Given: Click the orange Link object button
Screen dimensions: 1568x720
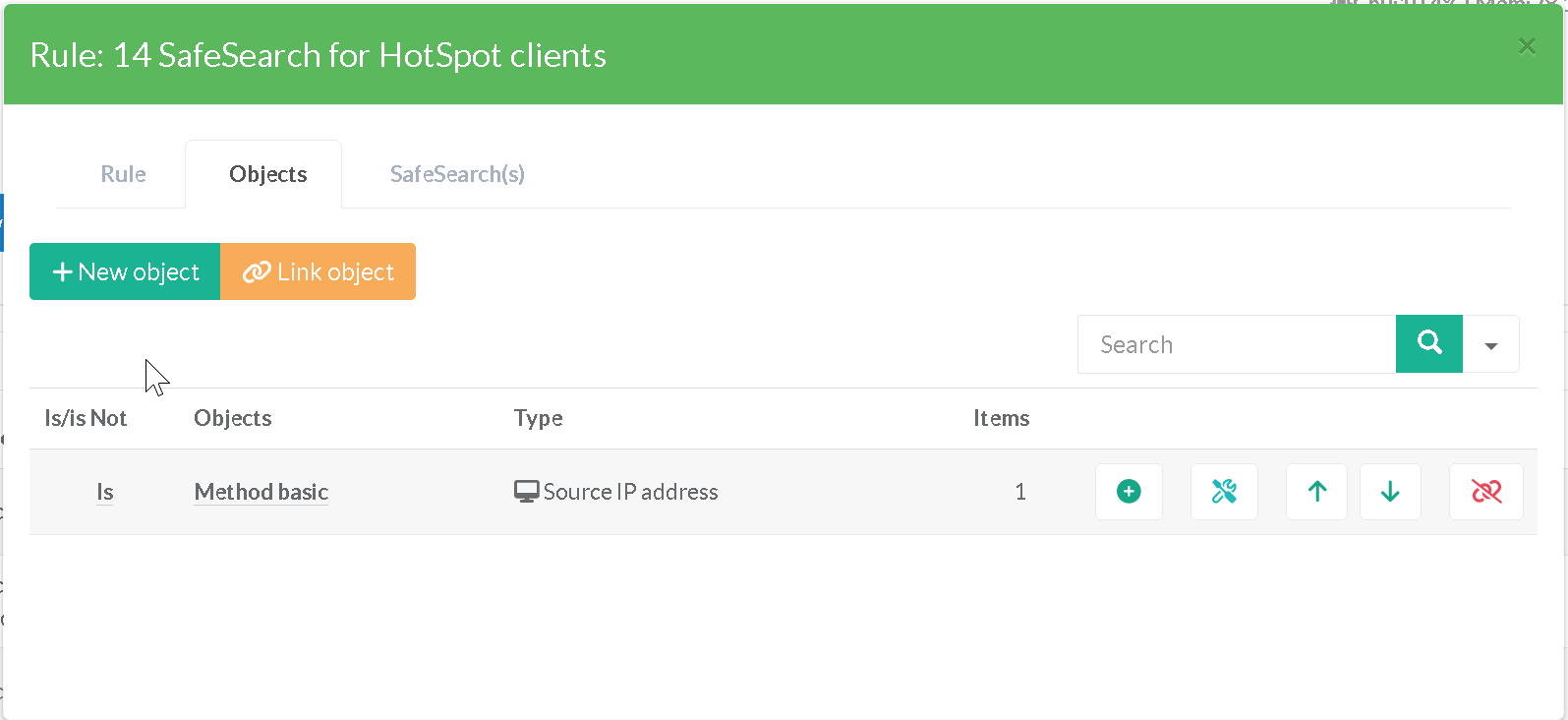Looking at the screenshot, I should click(318, 271).
